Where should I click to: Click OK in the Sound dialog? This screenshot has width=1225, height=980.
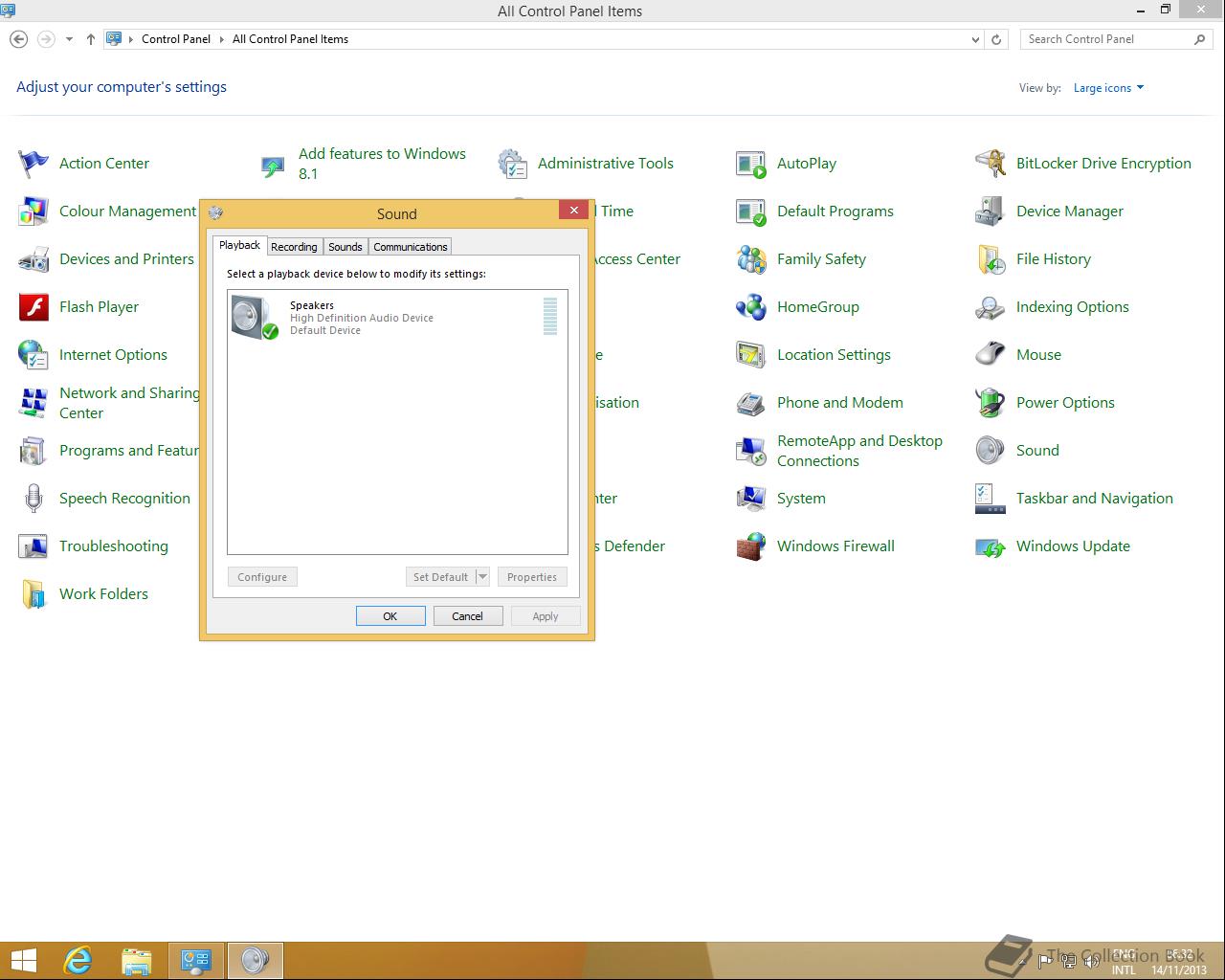coord(390,616)
